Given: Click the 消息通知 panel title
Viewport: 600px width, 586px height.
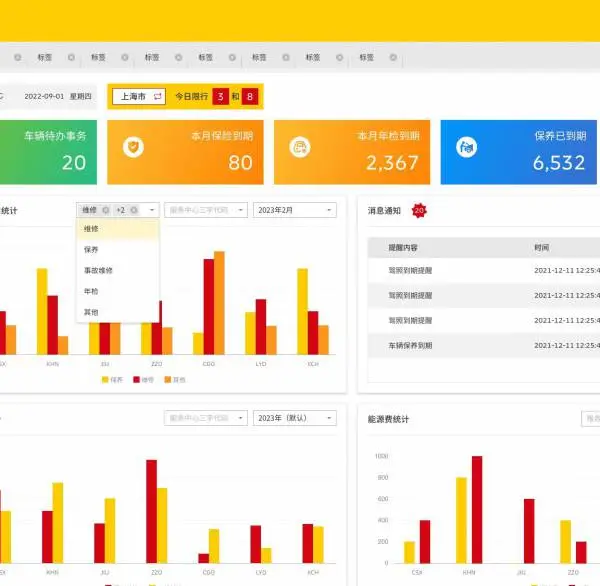Looking at the screenshot, I should 384,211.
